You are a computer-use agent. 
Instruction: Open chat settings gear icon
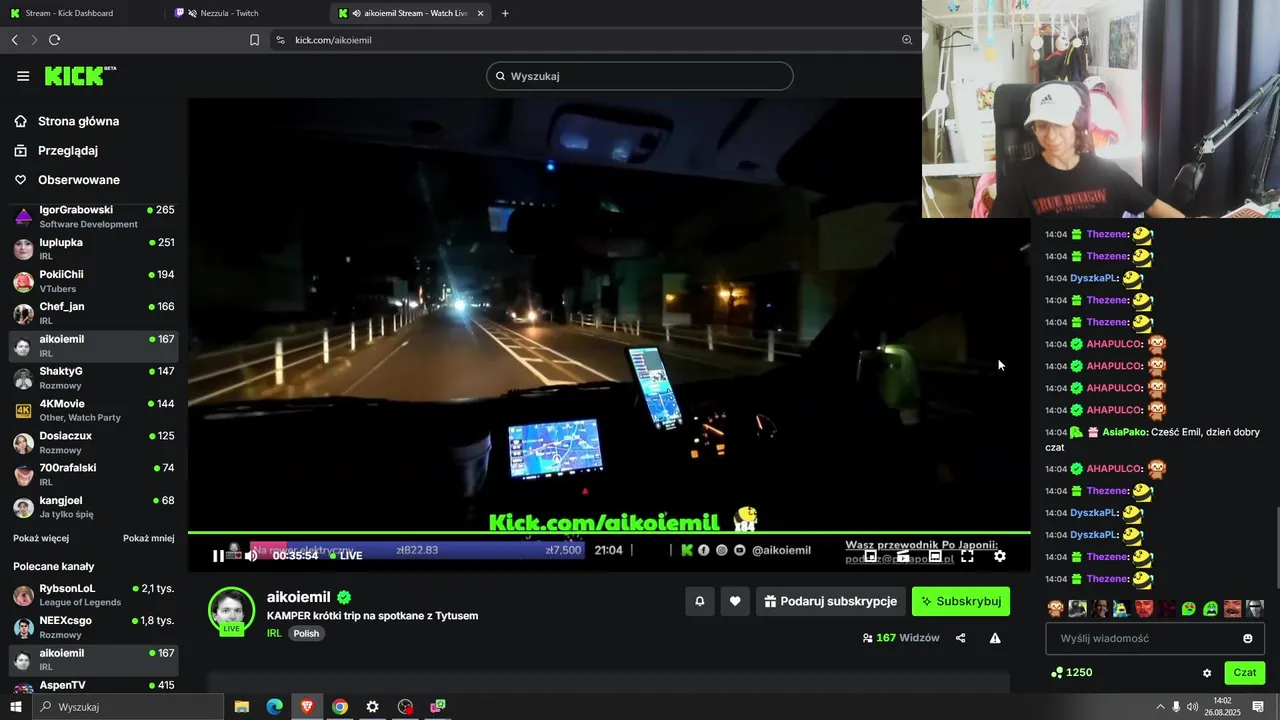[x=1207, y=673]
